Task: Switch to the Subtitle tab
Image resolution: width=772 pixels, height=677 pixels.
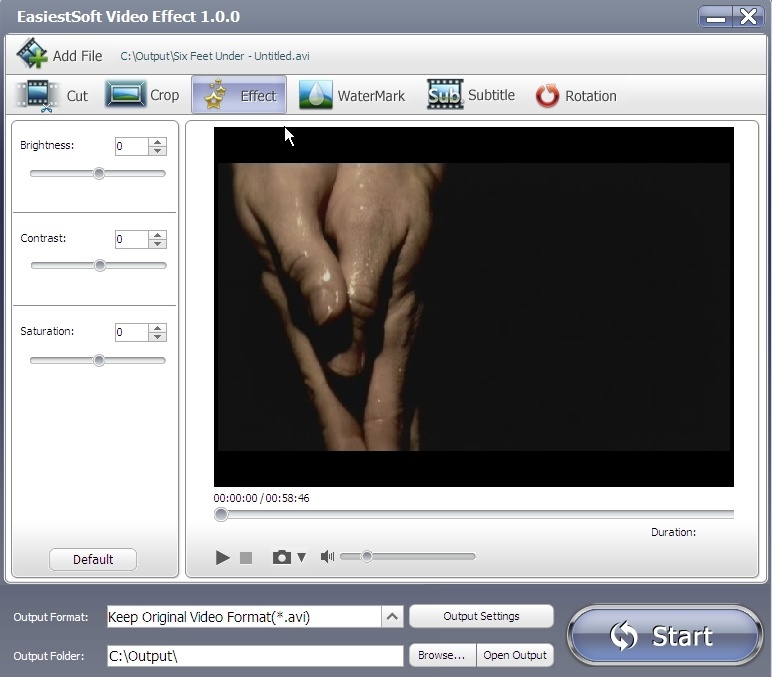Action: (x=471, y=95)
